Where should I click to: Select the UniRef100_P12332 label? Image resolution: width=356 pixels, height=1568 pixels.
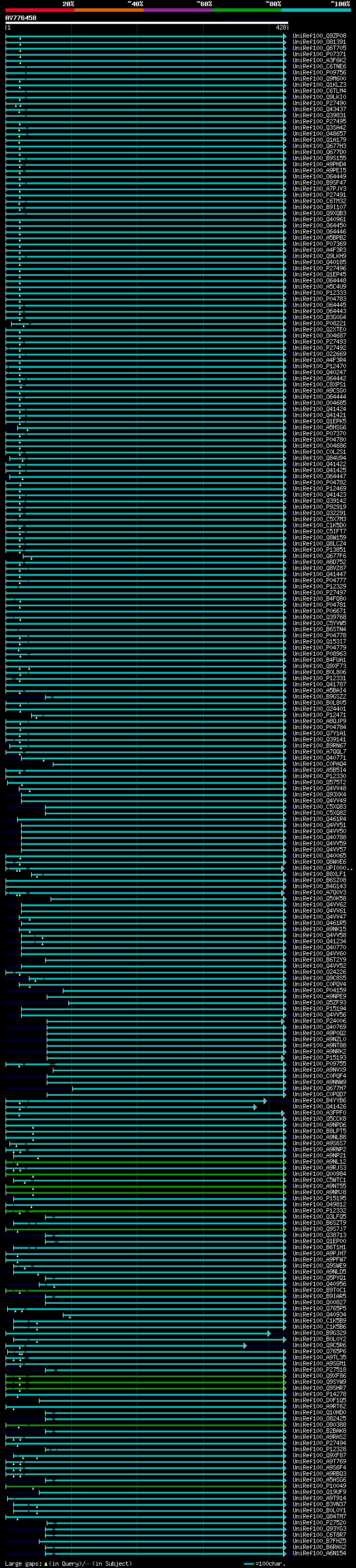(319, 1210)
